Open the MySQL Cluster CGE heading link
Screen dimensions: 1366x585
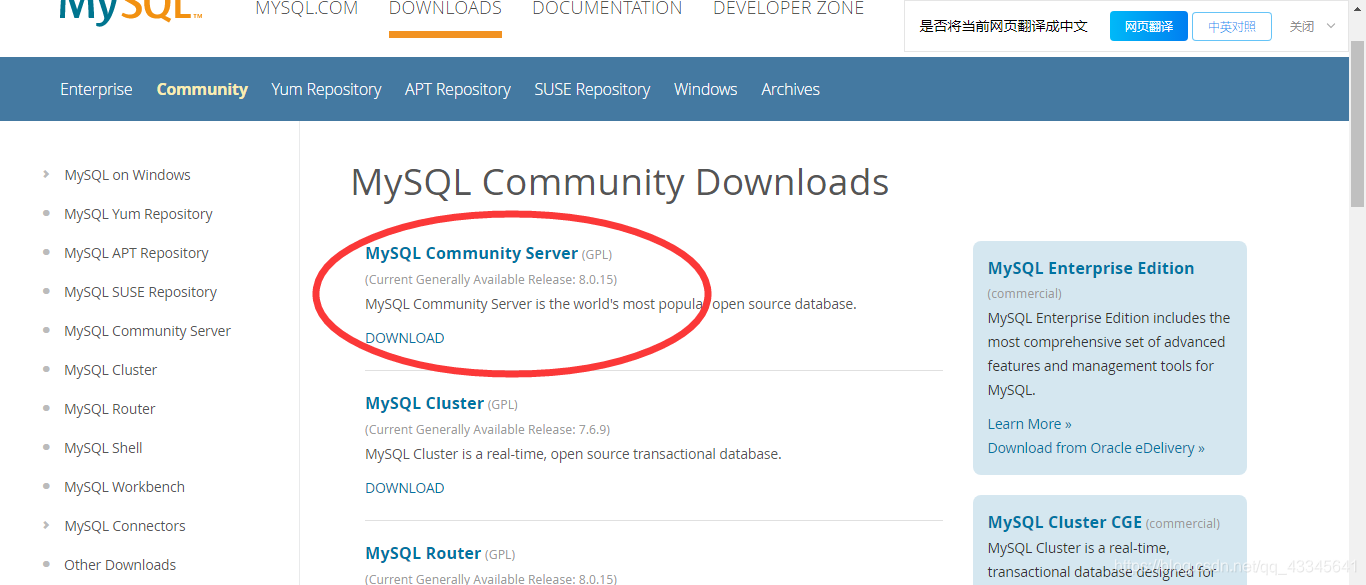click(1064, 522)
